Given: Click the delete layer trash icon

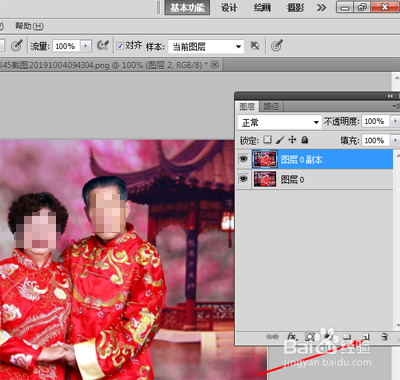Looking at the screenshot, I should (384, 337).
